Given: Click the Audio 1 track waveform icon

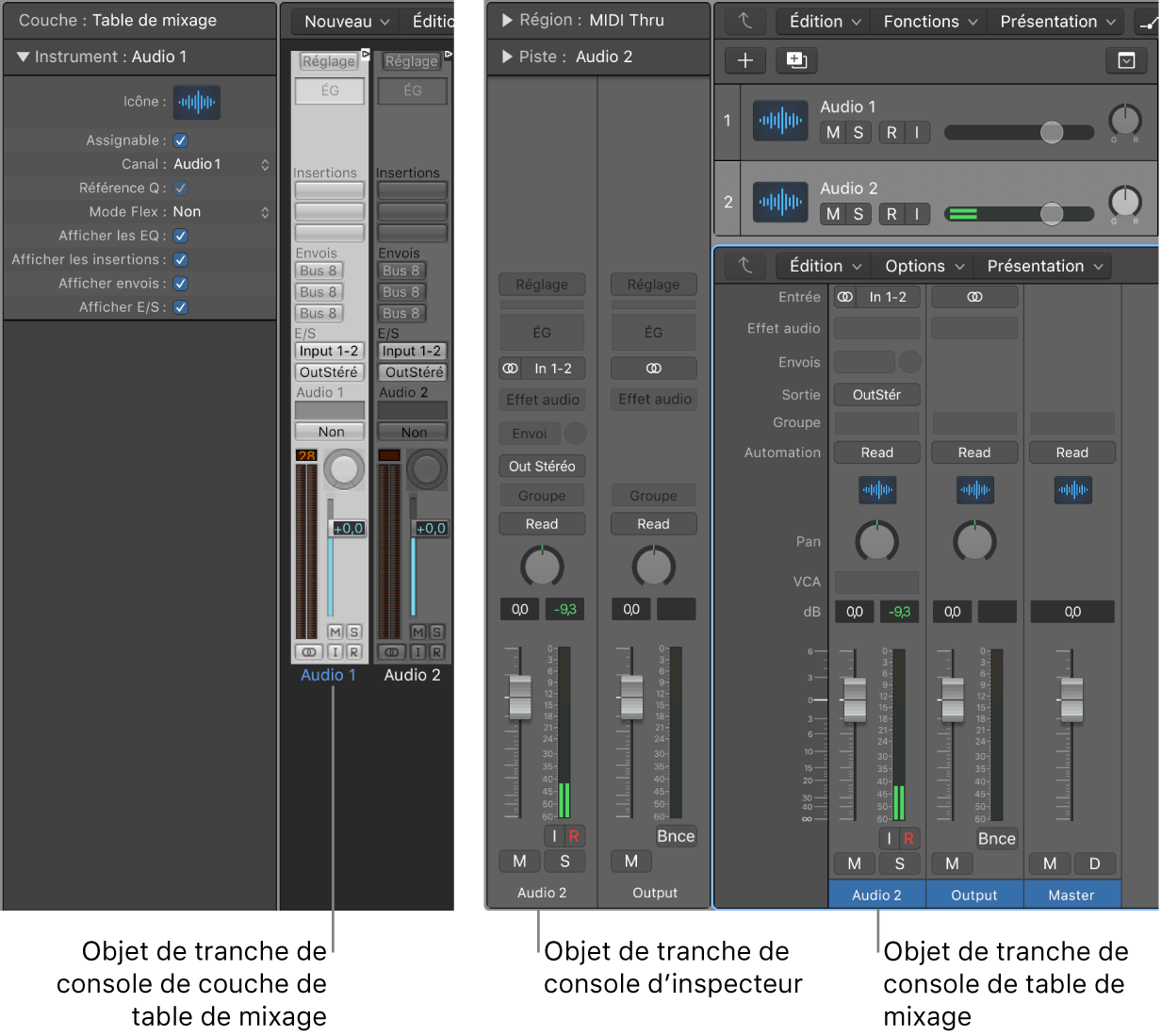Looking at the screenshot, I should coord(780,120).
